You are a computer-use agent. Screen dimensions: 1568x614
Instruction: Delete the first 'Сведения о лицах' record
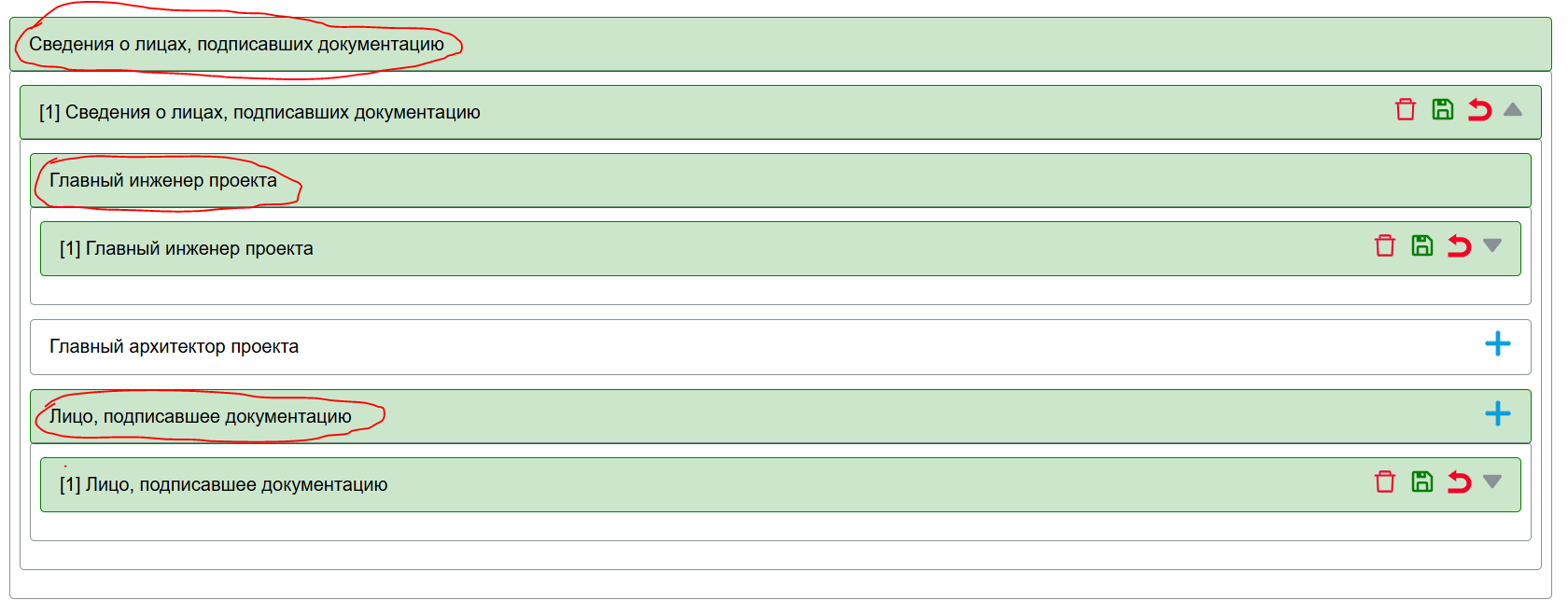[1406, 110]
